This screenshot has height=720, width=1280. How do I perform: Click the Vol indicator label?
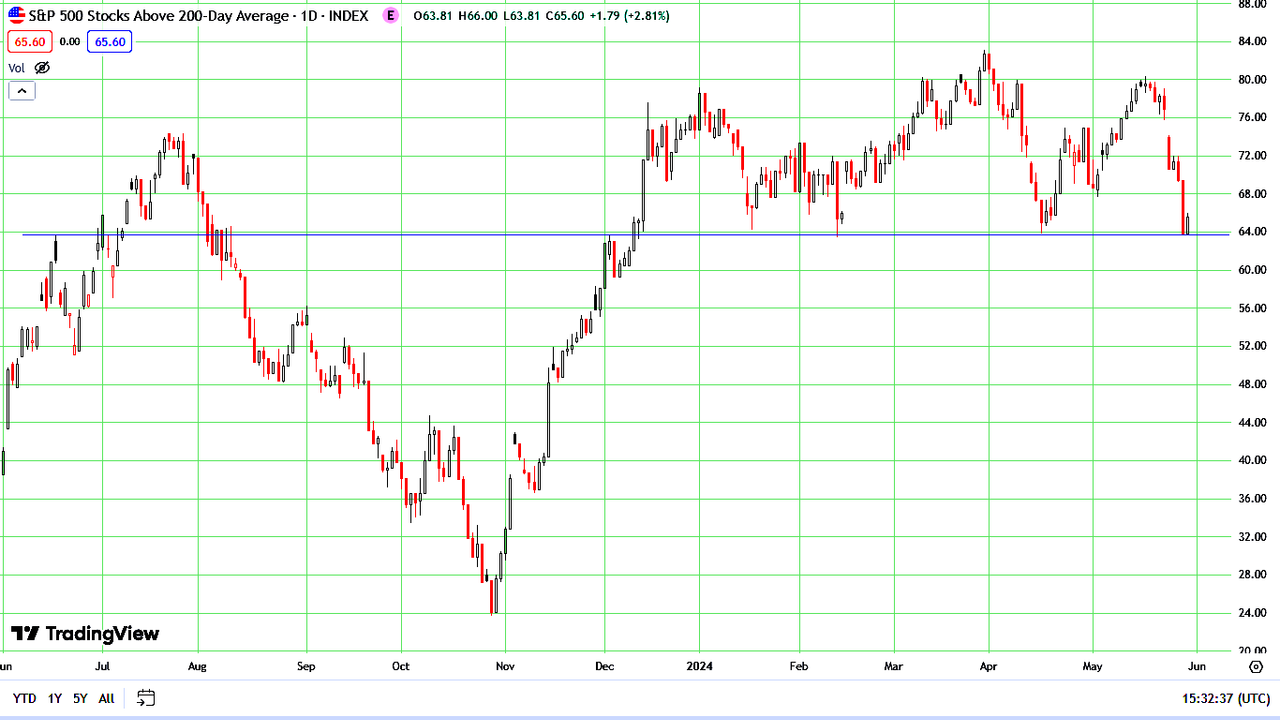(x=17, y=68)
